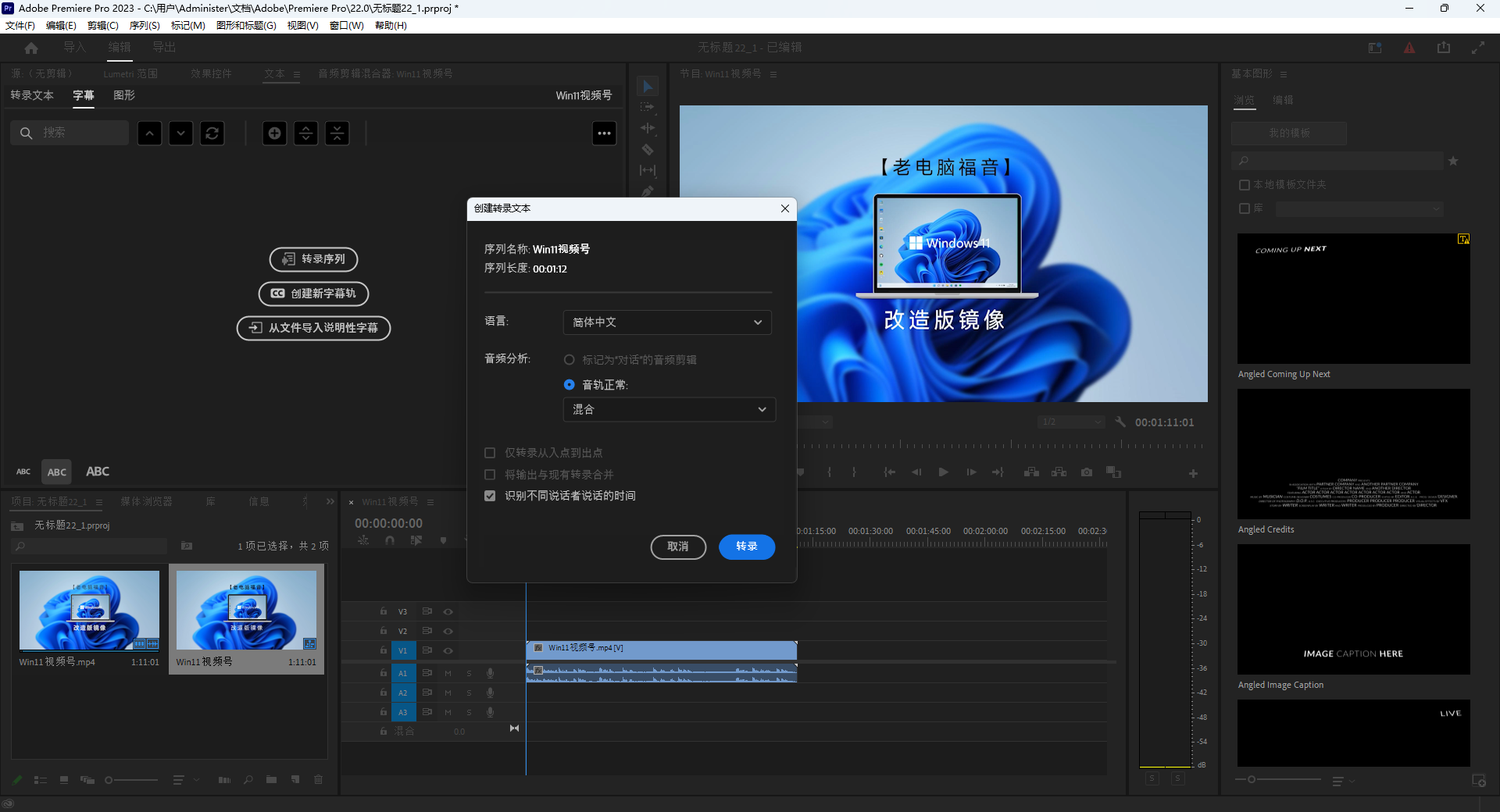
Task: Click the 搜索 field in text panel
Action: pyautogui.click(x=70, y=134)
